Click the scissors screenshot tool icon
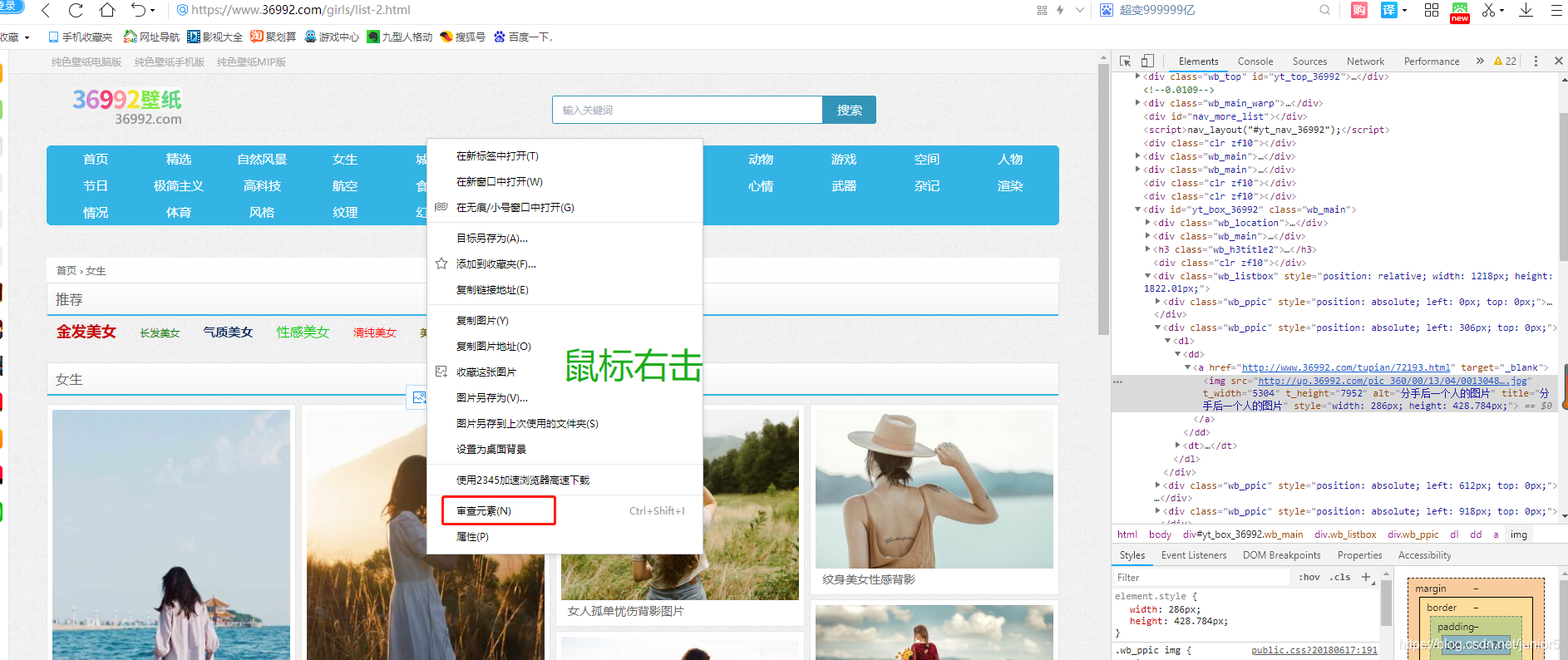1568x660 pixels. (x=1489, y=10)
